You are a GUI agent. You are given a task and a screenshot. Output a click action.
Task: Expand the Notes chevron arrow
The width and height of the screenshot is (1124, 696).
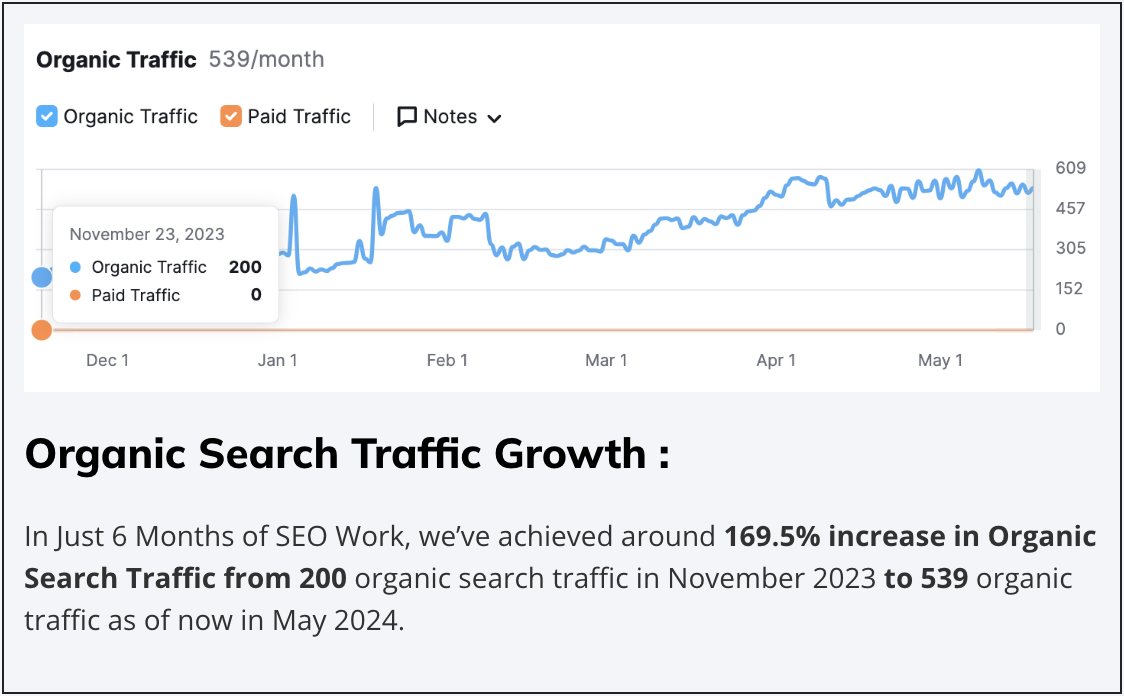[494, 118]
